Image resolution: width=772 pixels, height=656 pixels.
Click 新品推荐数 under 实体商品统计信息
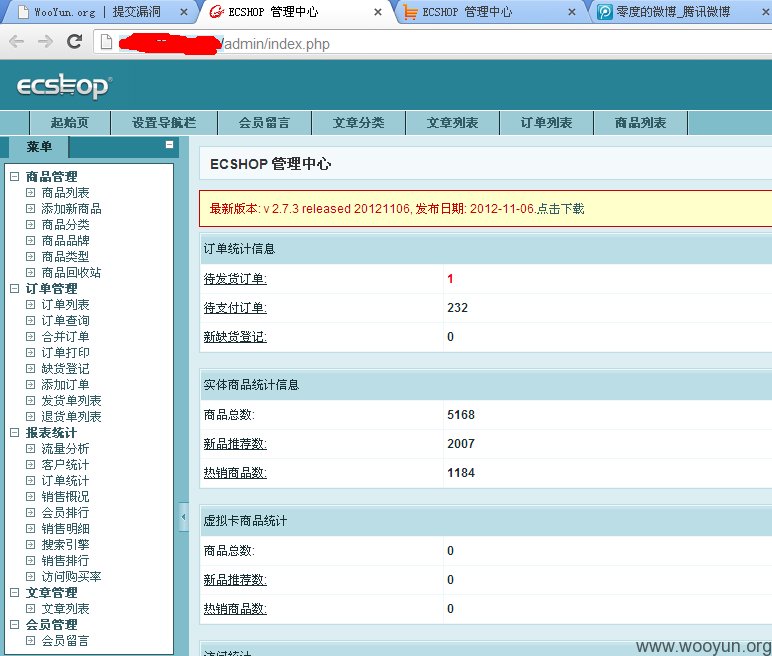coord(235,444)
